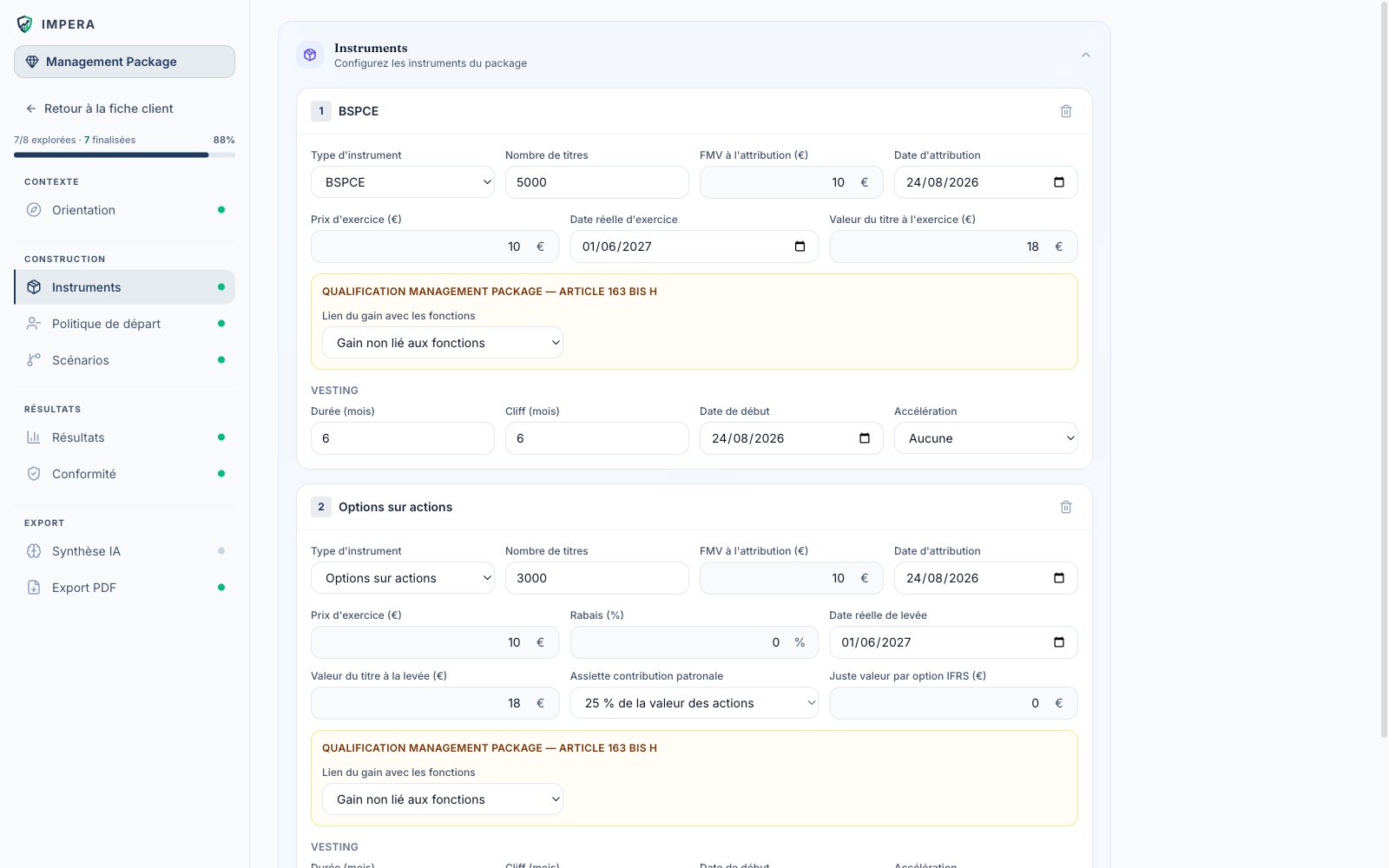Viewport: 1389px width, 868px height.
Task: Click the shield check icon beside Conformité
Action: click(34, 474)
